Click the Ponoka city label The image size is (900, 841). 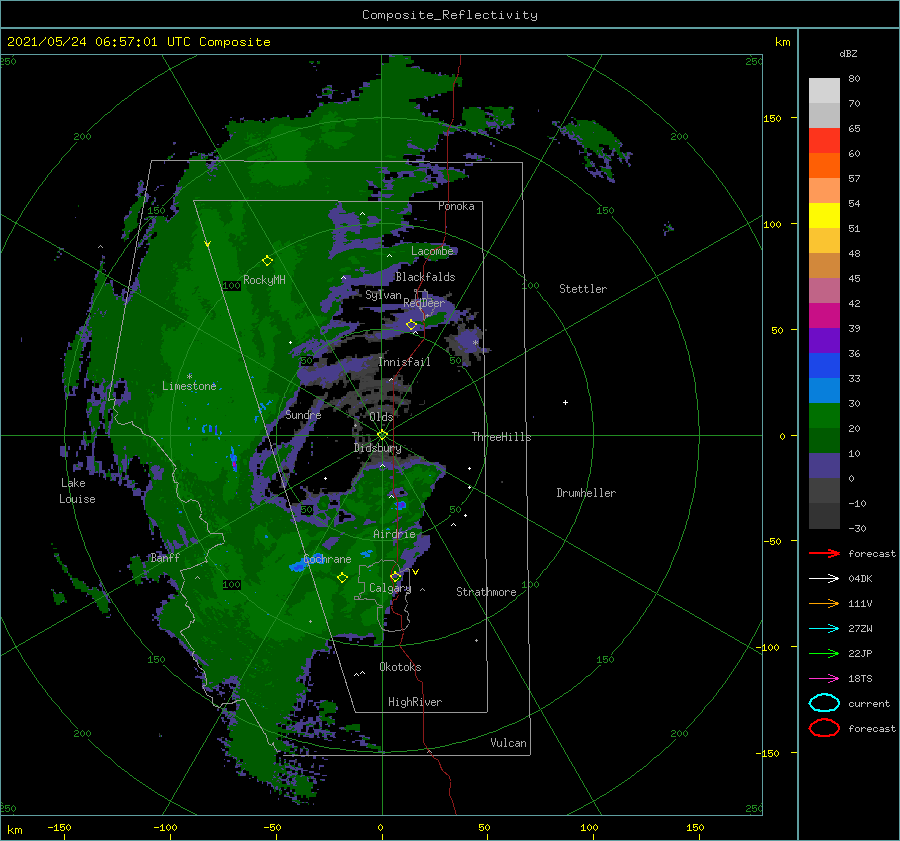pos(456,206)
